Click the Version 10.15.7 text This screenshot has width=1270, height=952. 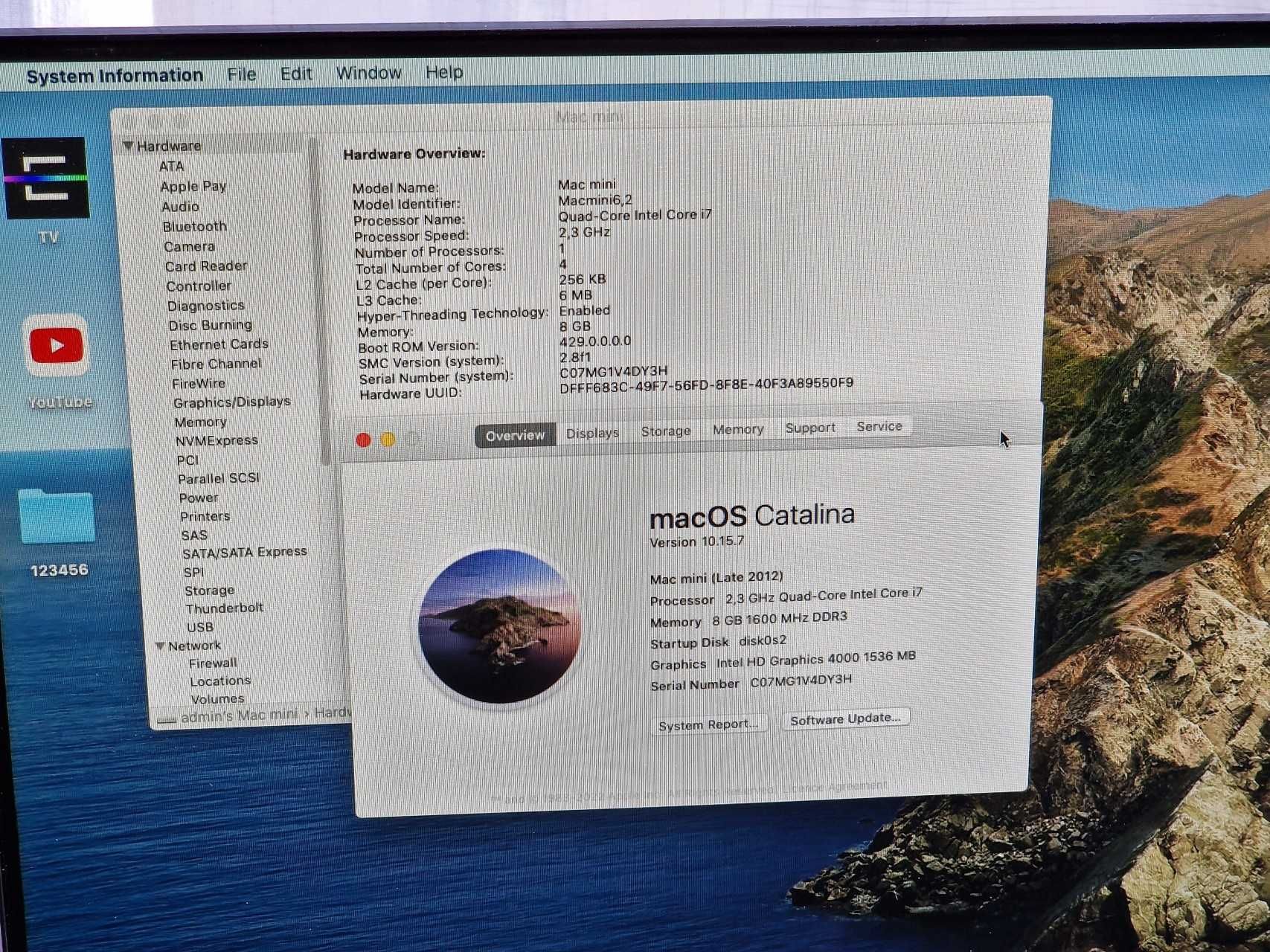pyautogui.click(x=696, y=541)
